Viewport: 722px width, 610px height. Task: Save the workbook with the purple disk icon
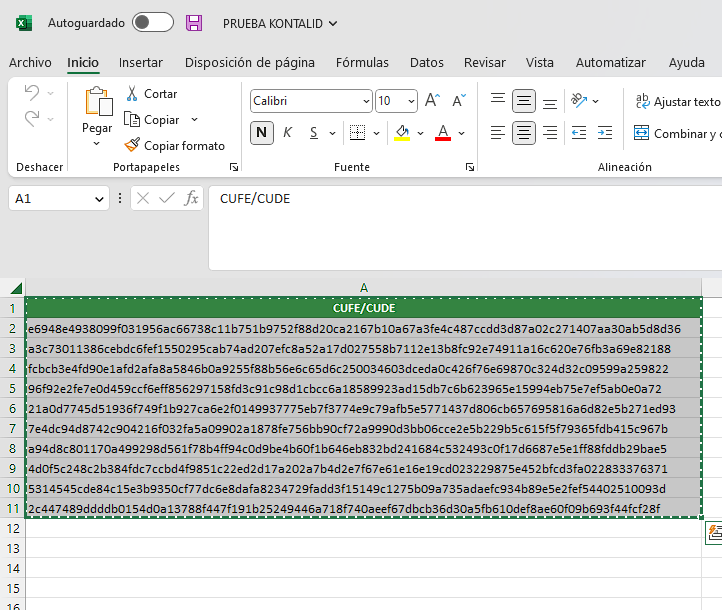194,23
